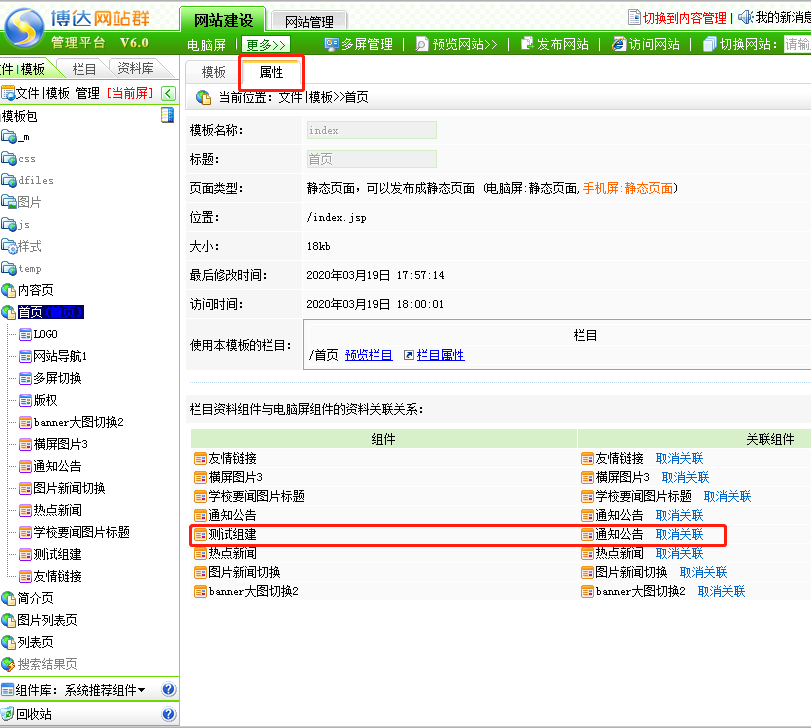
Task: Switch to the 模板 tab
Action: pos(213,72)
